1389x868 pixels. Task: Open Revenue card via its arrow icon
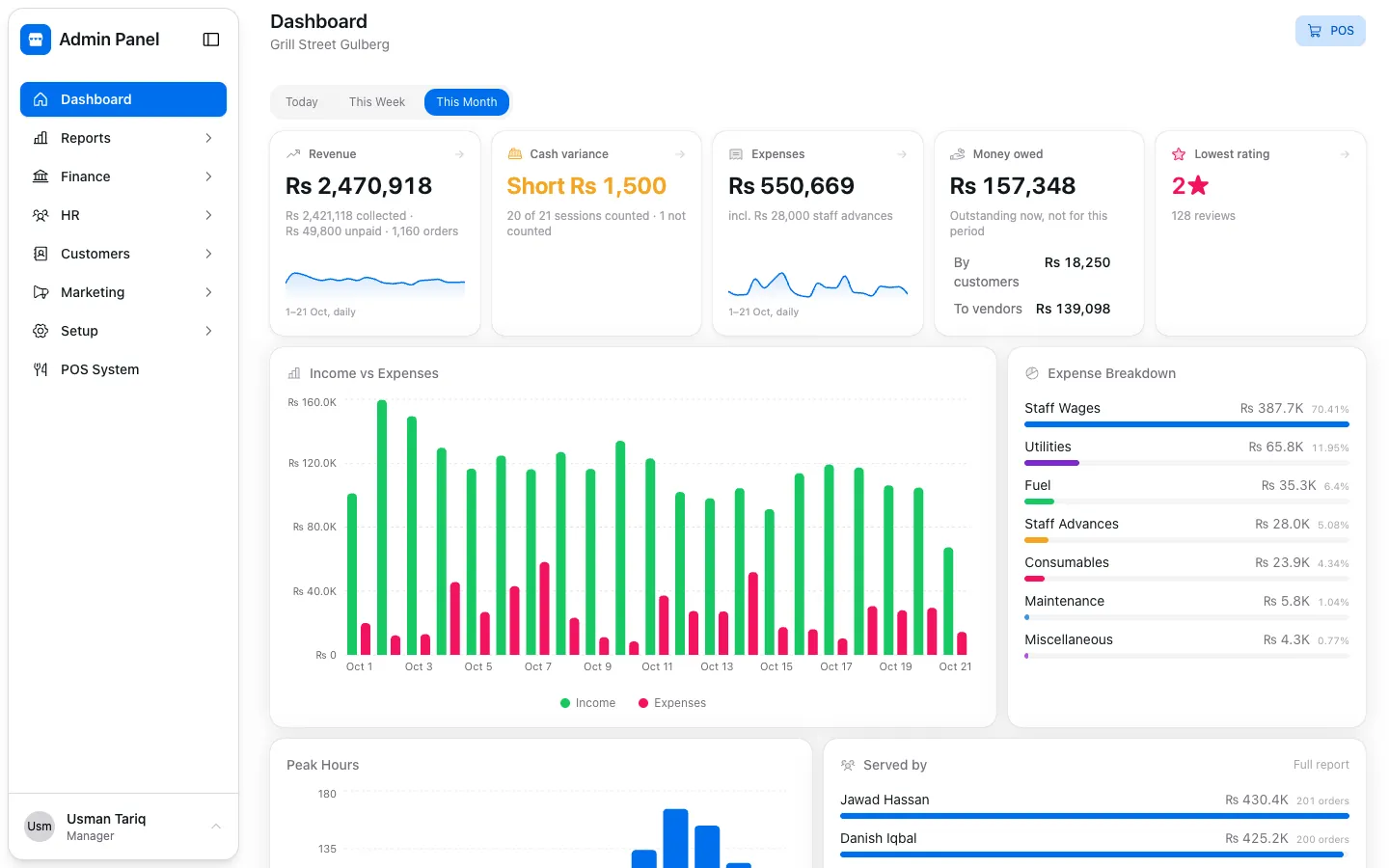[459, 154]
